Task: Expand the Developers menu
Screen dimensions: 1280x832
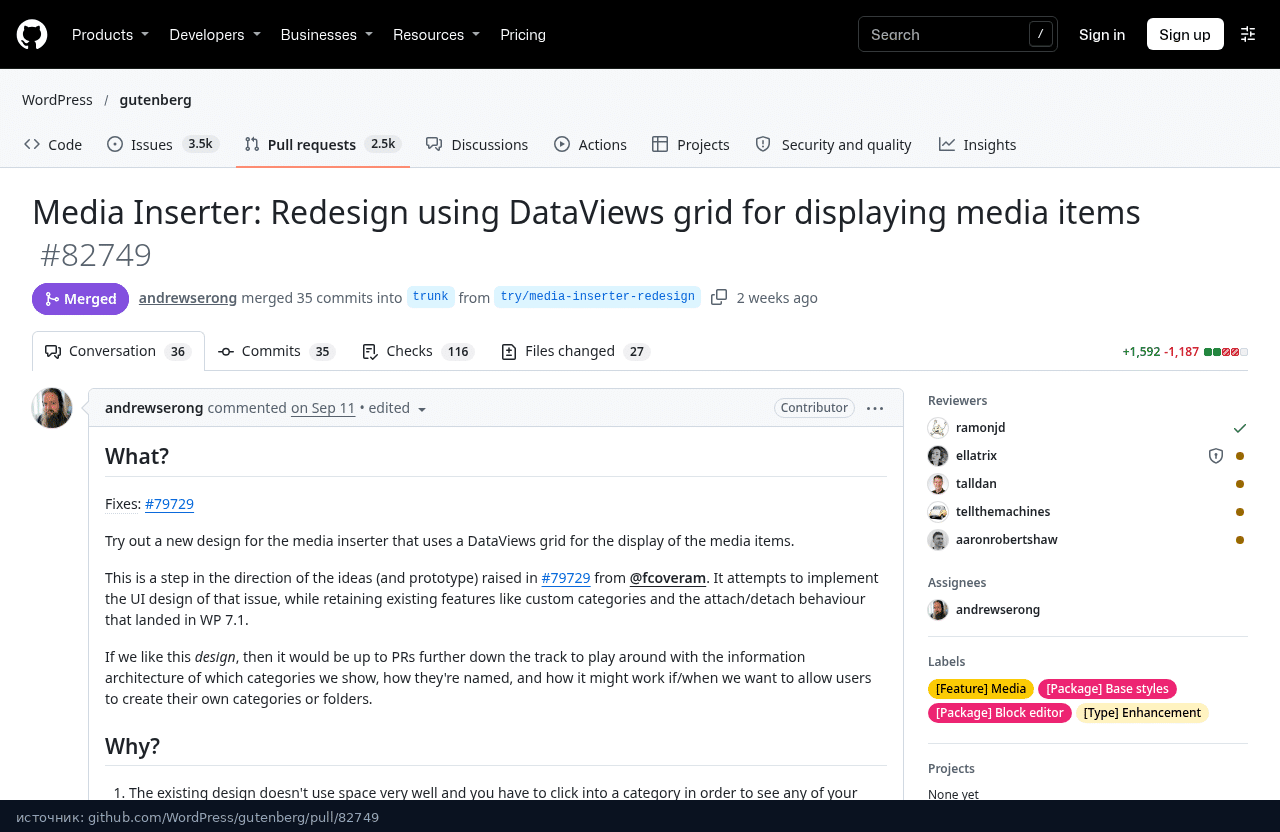Action: click(215, 34)
